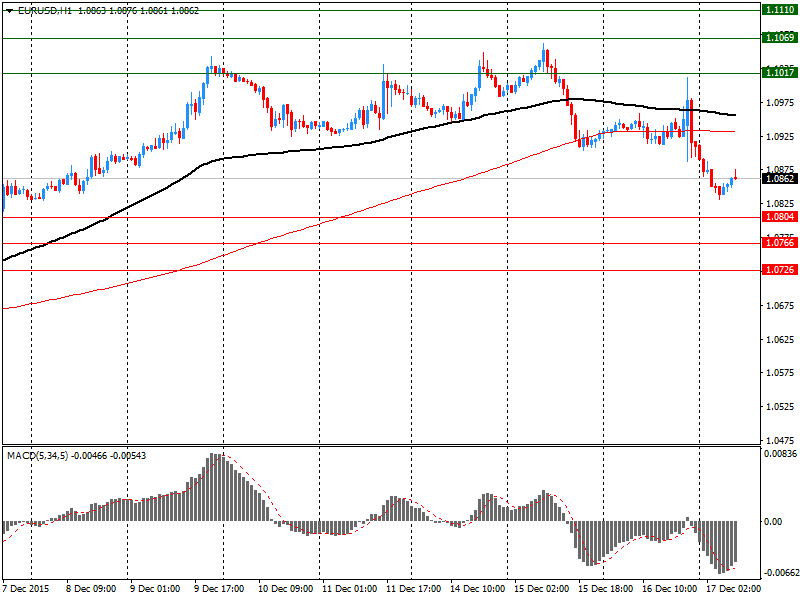This screenshot has width=800, height=600.
Task: Click the 9 Dec 17:00 time label
Action: (x=219, y=589)
